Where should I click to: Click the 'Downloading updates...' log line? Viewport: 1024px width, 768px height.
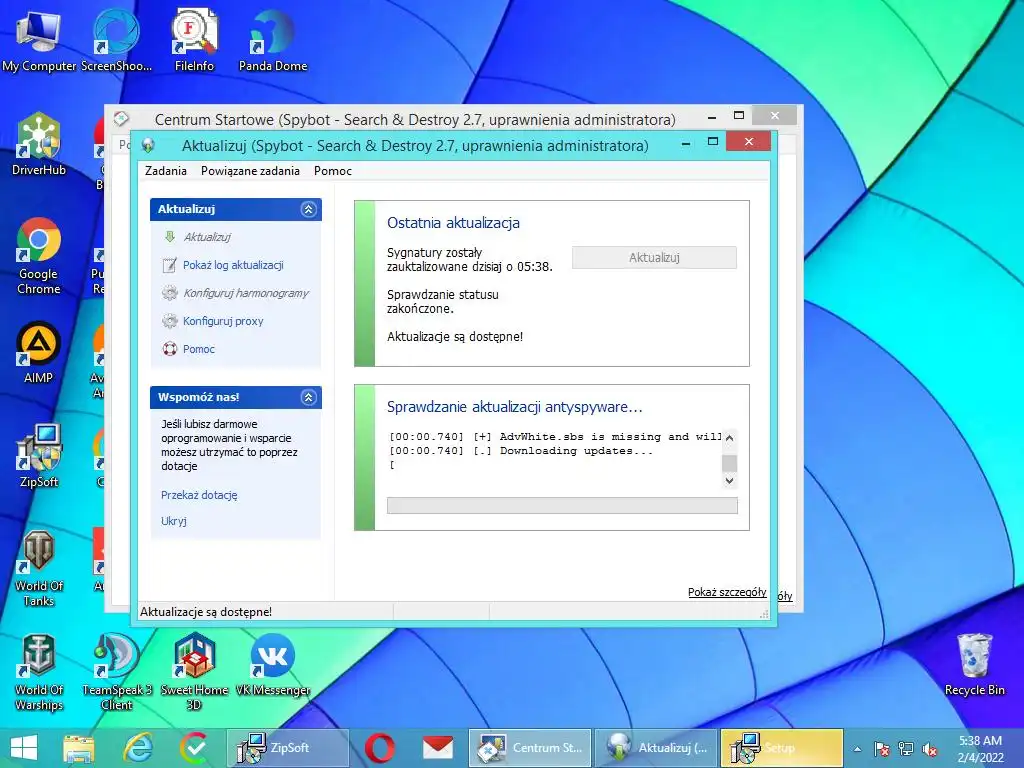520,451
